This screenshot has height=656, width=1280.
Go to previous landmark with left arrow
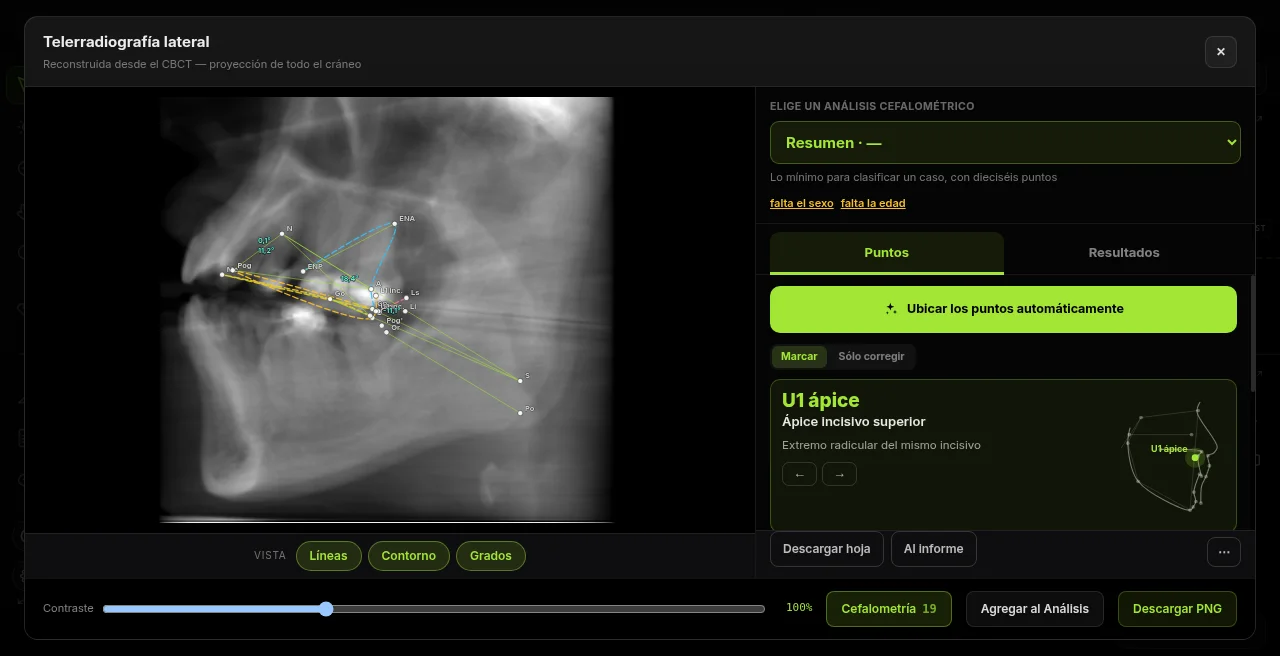coord(799,474)
